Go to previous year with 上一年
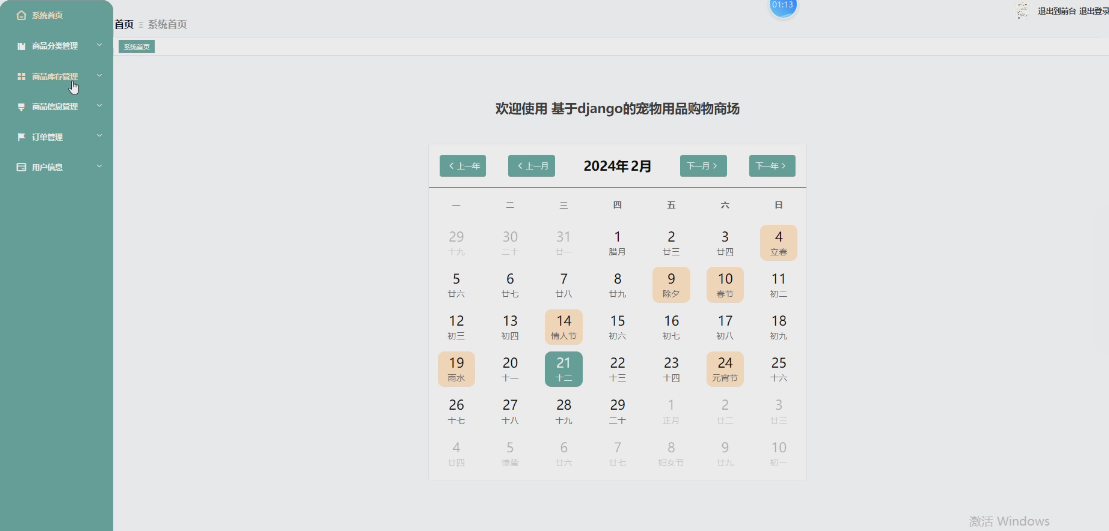Image resolution: width=1109 pixels, height=531 pixels. (463, 166)
